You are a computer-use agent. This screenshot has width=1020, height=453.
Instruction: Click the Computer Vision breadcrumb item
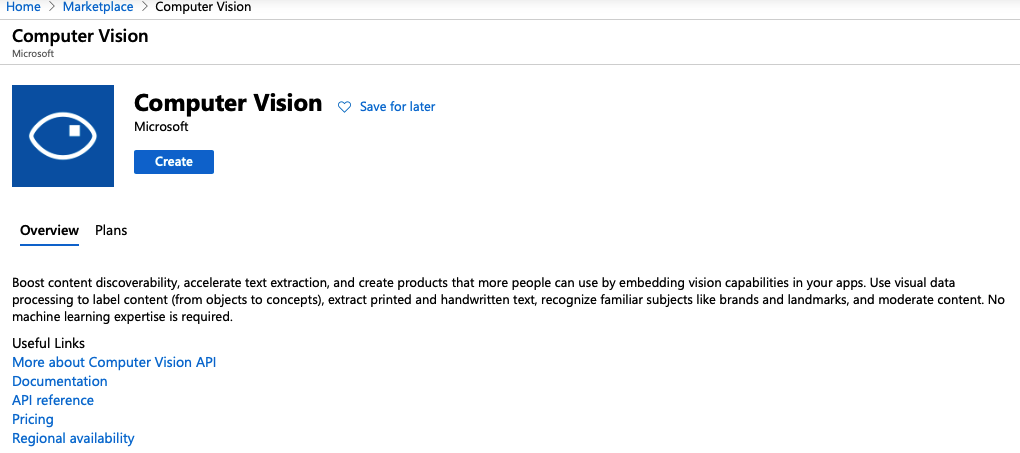click(203, 7)
